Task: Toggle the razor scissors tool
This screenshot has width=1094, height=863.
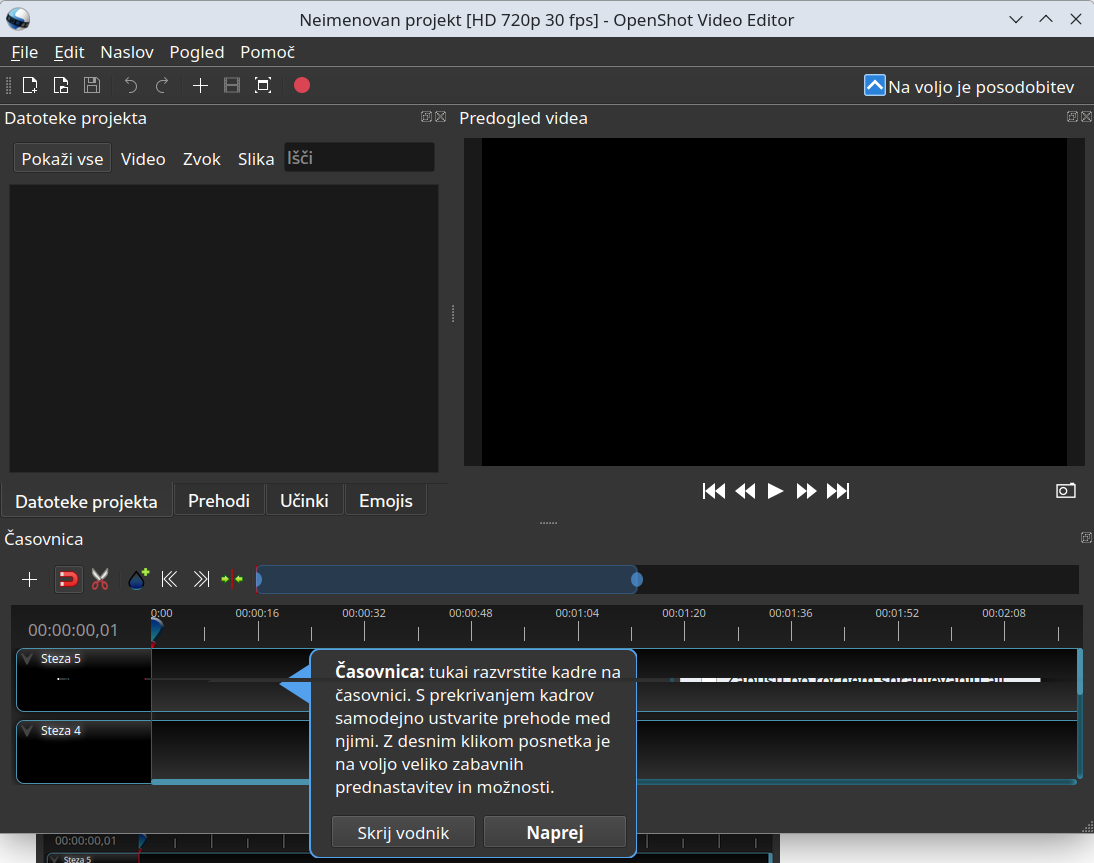Action: (x=100, y=579)
